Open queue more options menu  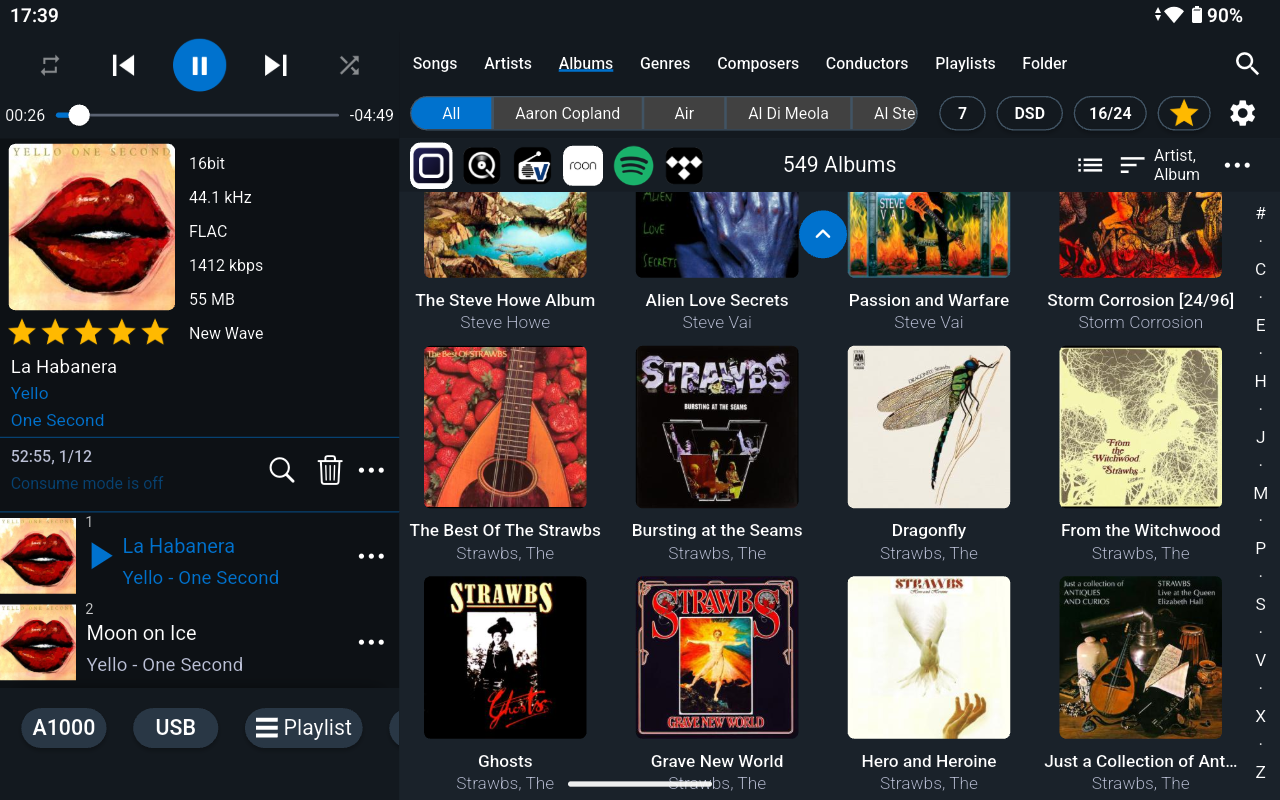pyautogui.click(x=371, y=470)
